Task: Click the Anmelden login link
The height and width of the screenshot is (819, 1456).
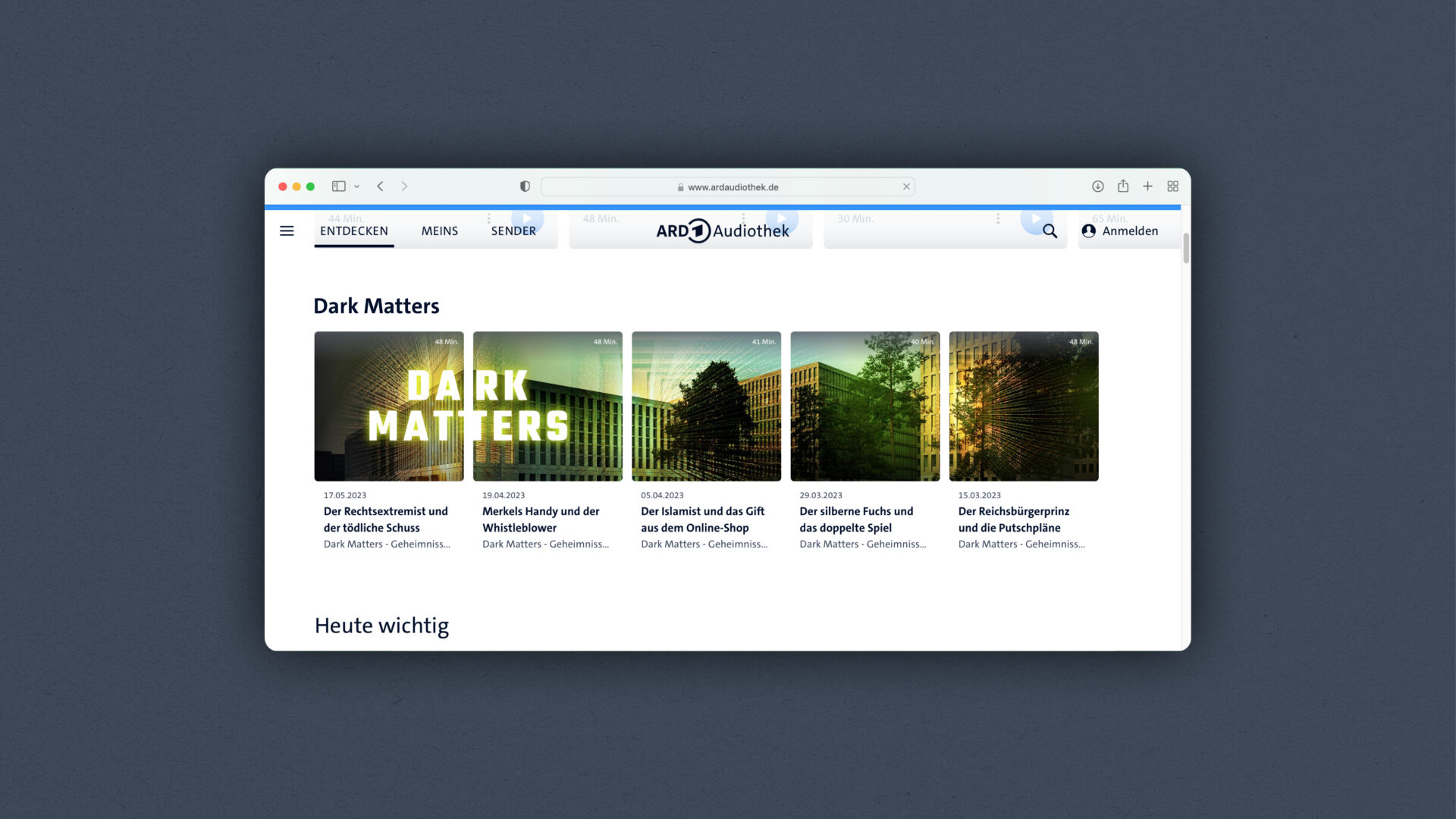Action: coord(1130,231)
